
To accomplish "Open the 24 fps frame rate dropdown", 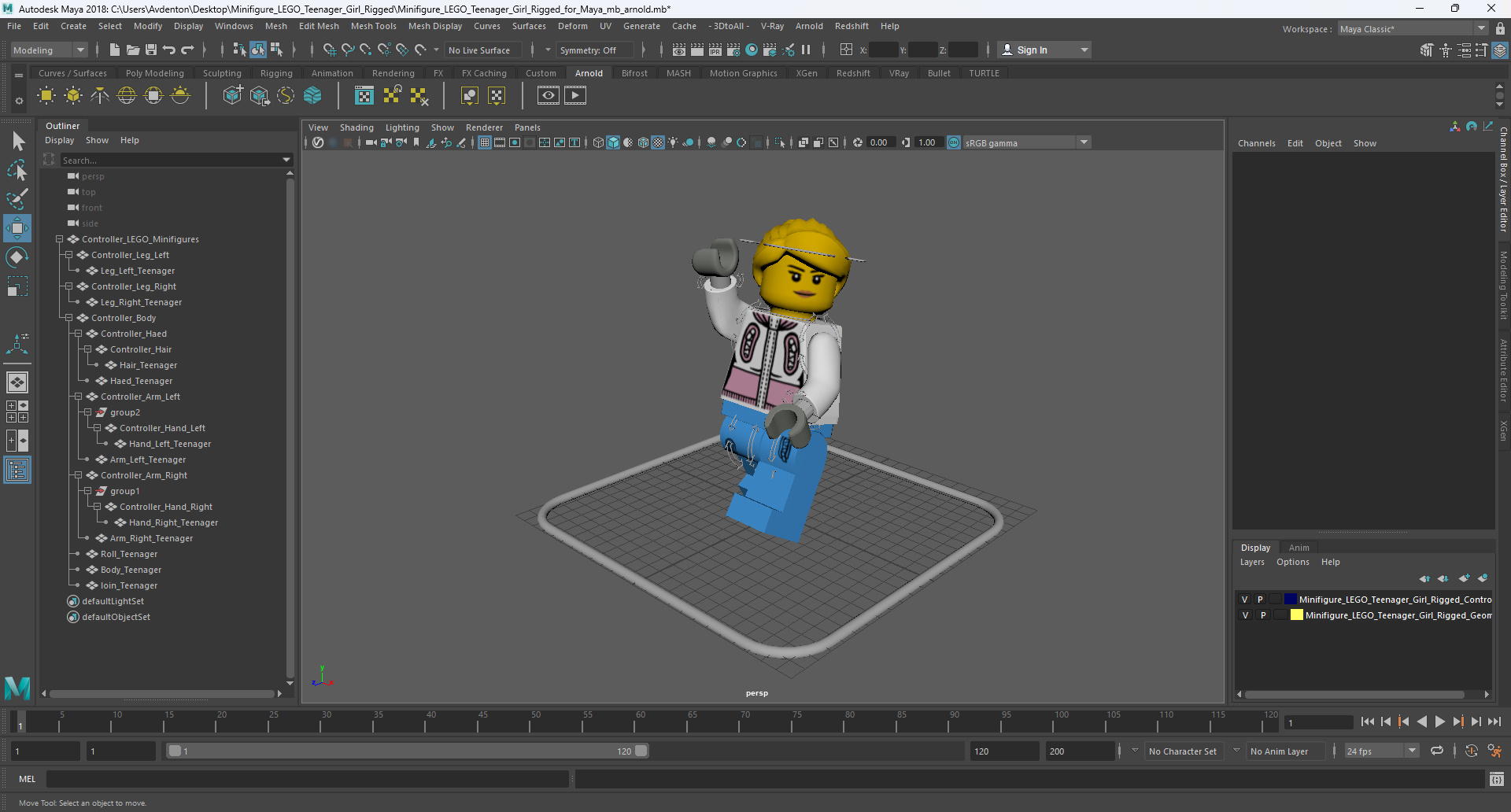I will pyautogui.click(x=1381, y=751).
